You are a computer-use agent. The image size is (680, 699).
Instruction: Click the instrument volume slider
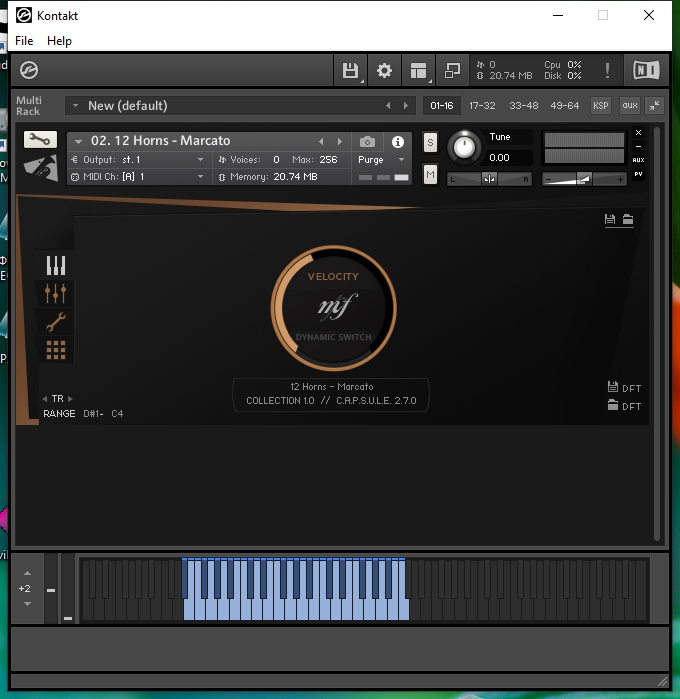584,179
